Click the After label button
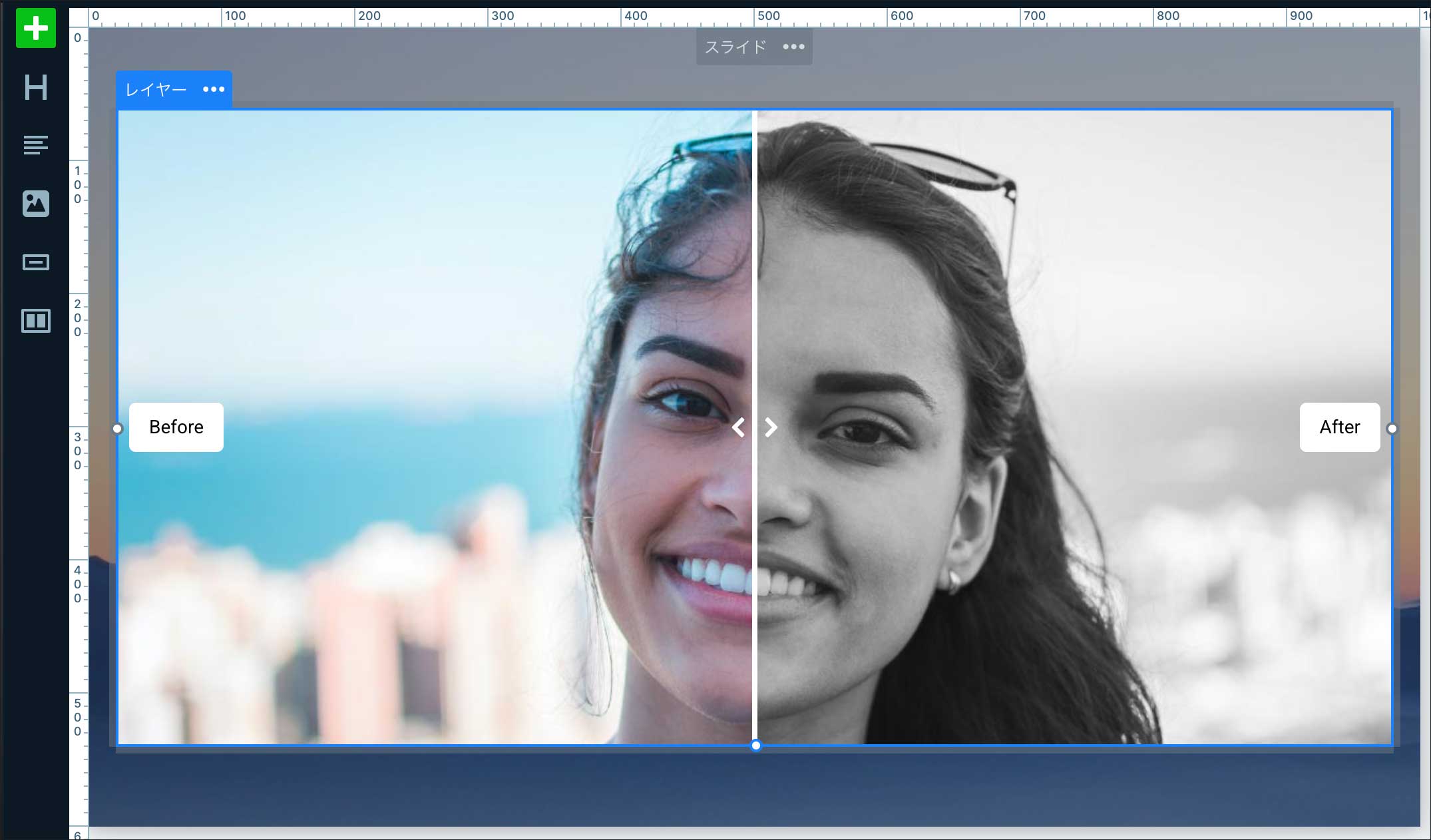The height and width of the screenshot is (840, 1431). [1339, 427]
